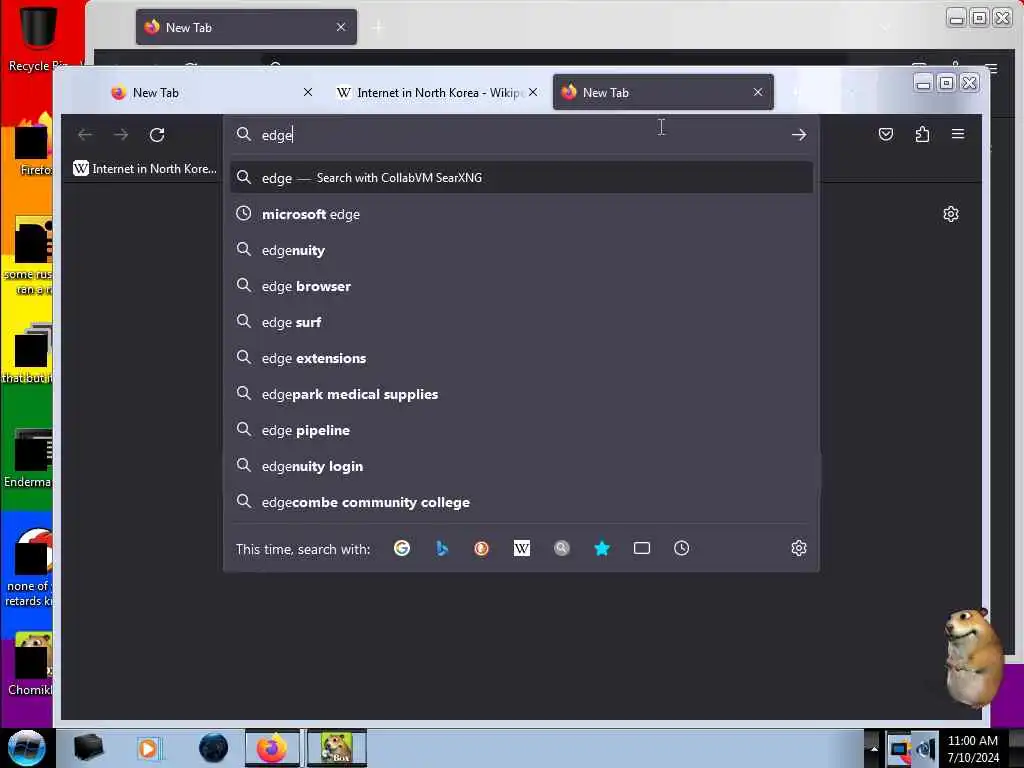Click the address bar containing edge

click(519, 135)
